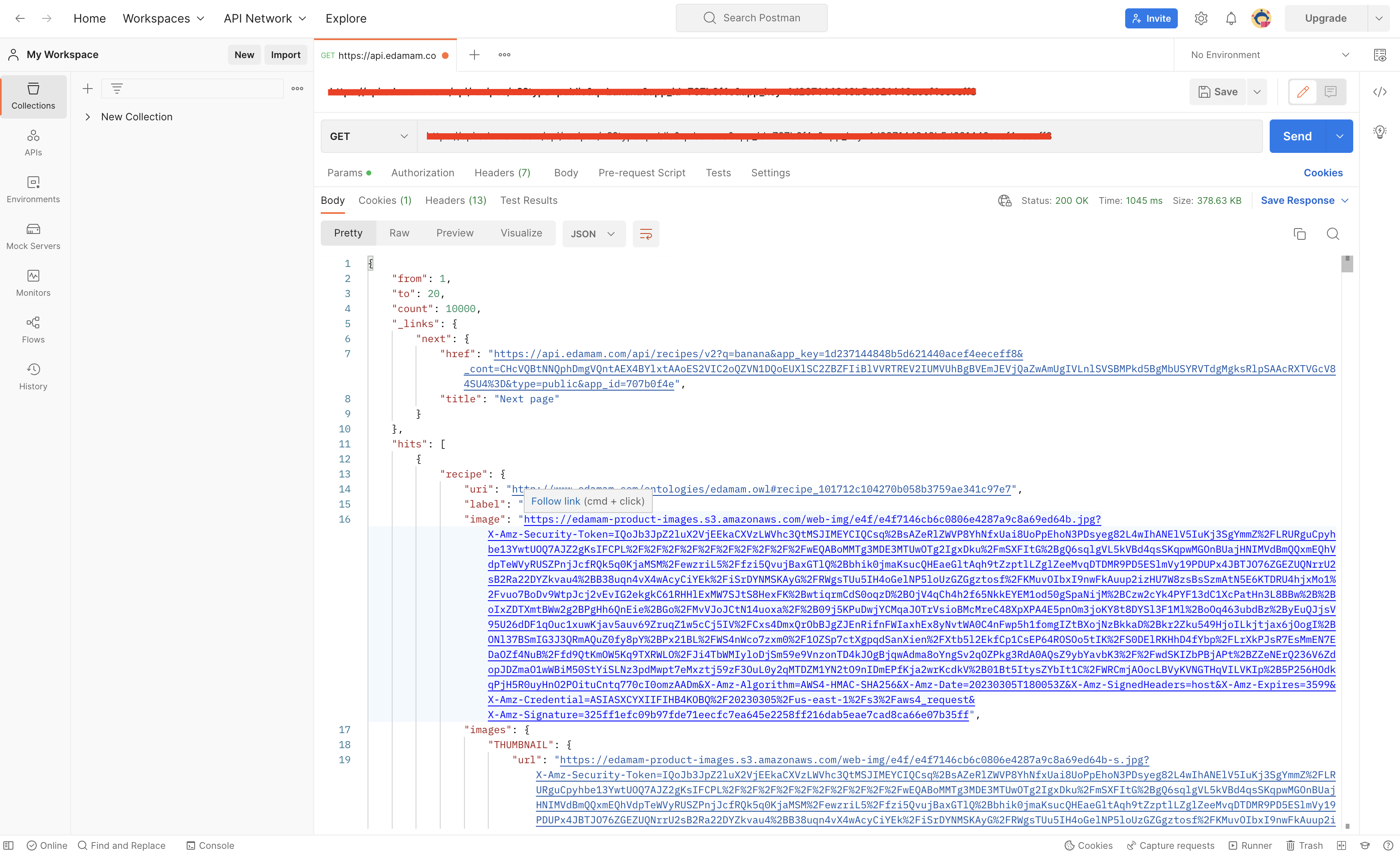View request History
This screenshot has height=853, width=1400.
tap(33, 376)
